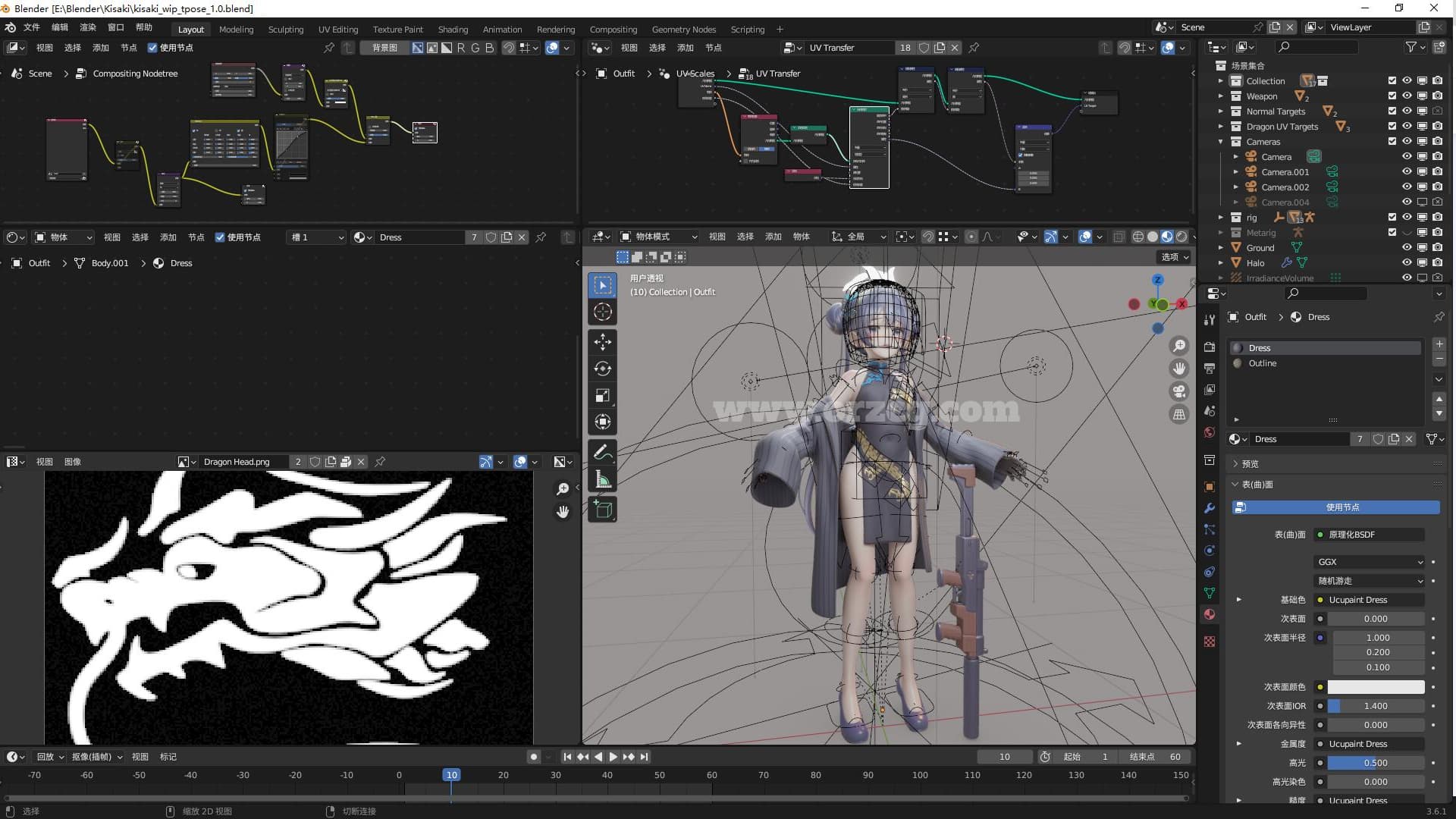Pick the Annotate pencil tool
1456x819 pixels.
[x=603, y=453]
